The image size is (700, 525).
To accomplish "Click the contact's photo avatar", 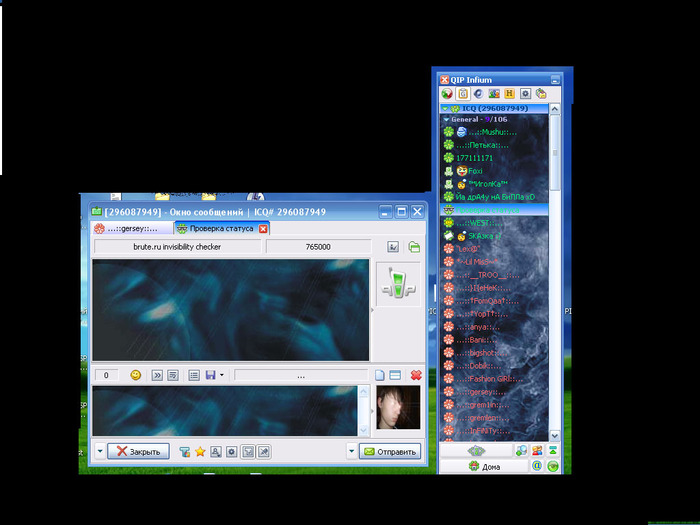I will tap(398, 407).
